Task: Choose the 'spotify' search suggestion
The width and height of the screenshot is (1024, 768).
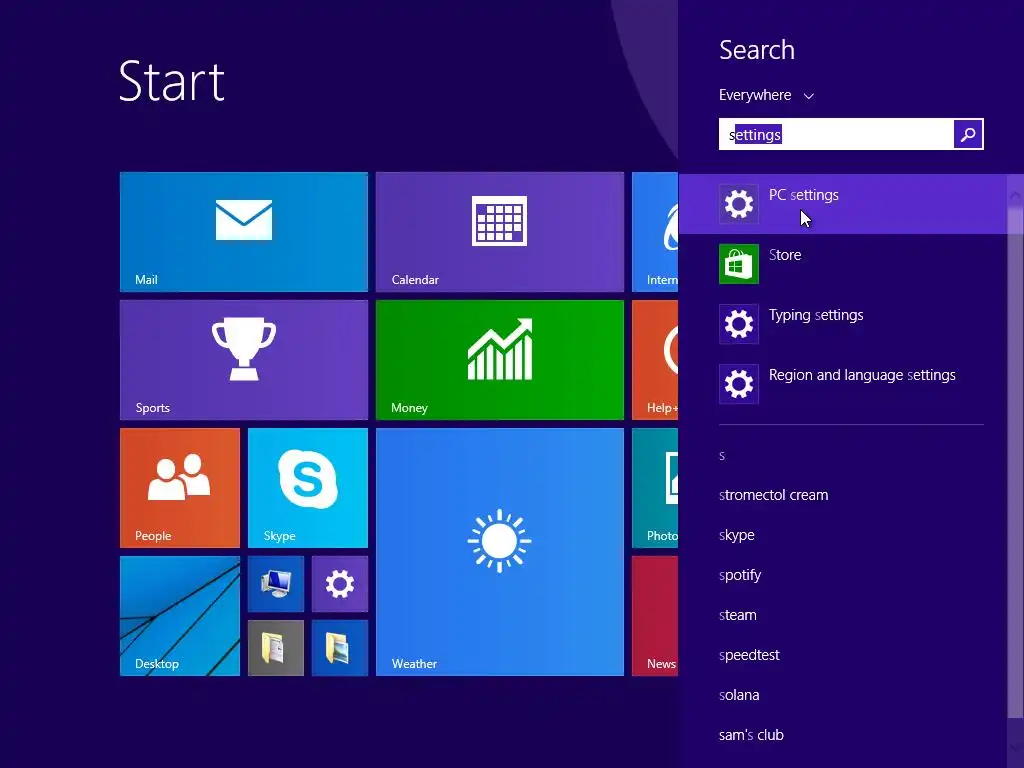Action: click(740, 575)
